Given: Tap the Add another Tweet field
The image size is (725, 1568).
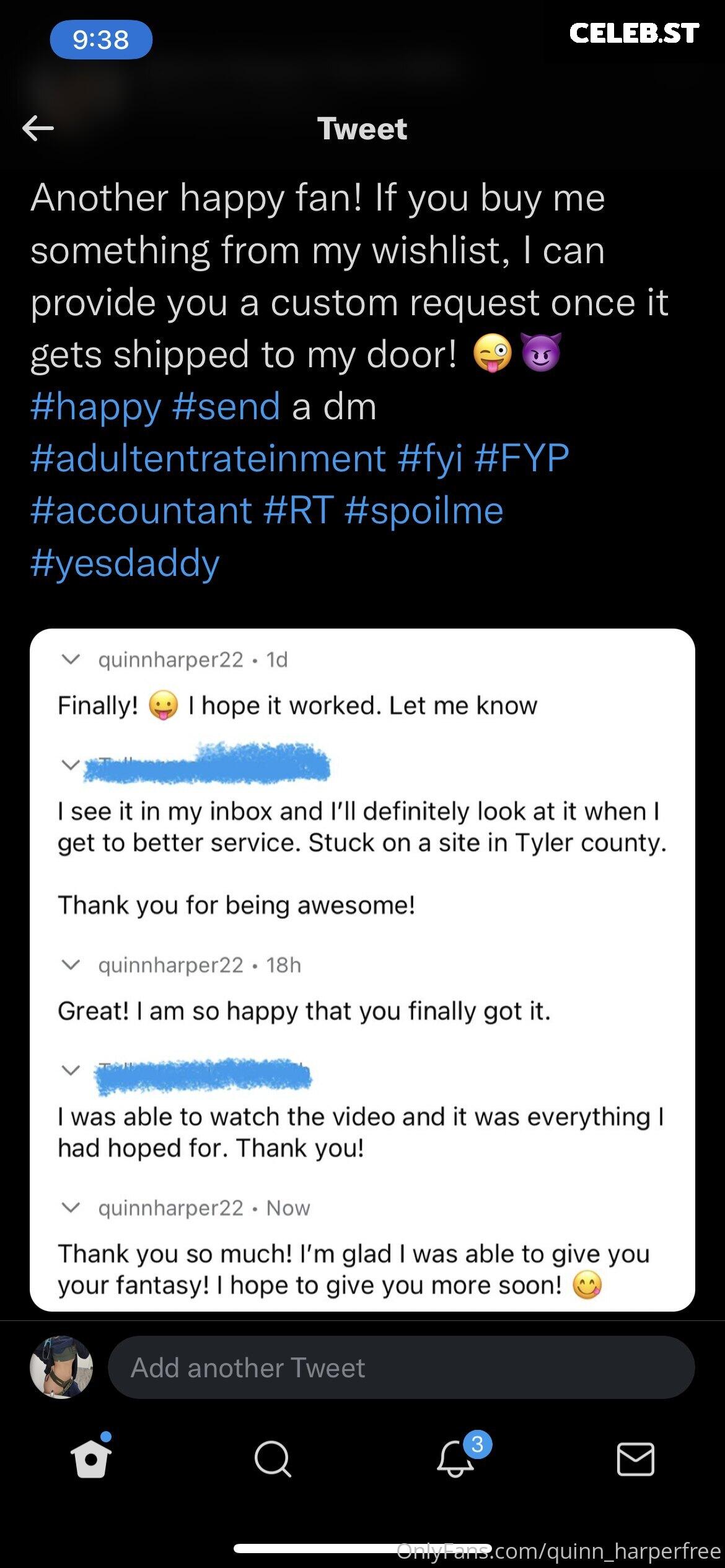Looking at the screenshot, I should click(x=401, y=1367).
